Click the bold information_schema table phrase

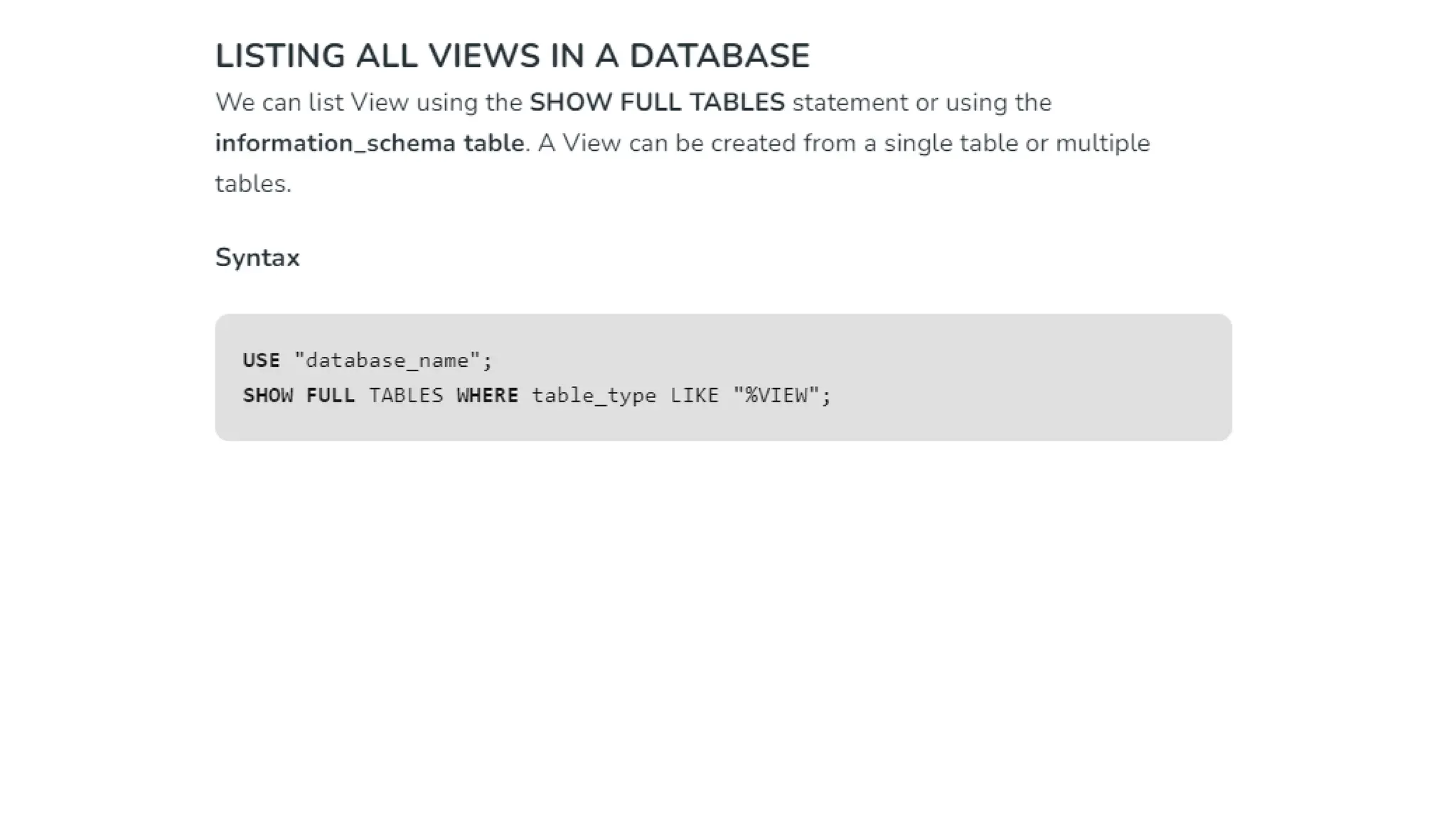370,144
